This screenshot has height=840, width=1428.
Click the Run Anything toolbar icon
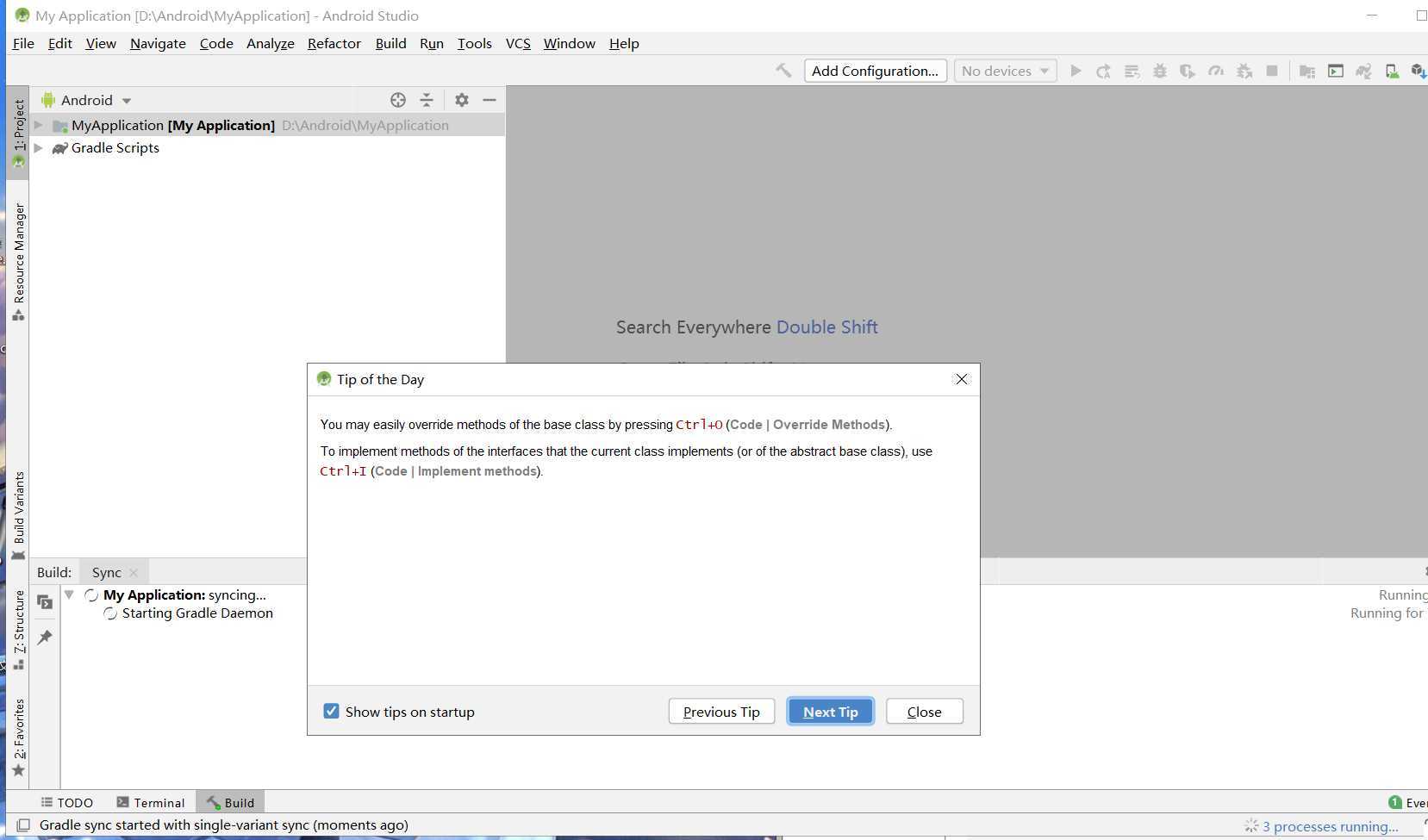(x=1336, y=71)
